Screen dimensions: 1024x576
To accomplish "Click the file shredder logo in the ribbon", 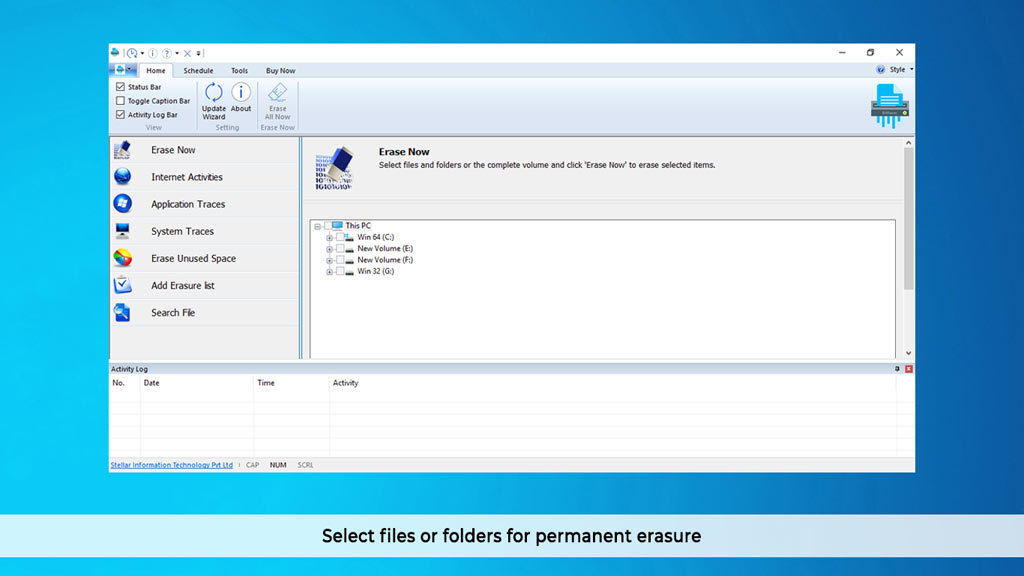I will pyautogui.click(x=889, y=105).
